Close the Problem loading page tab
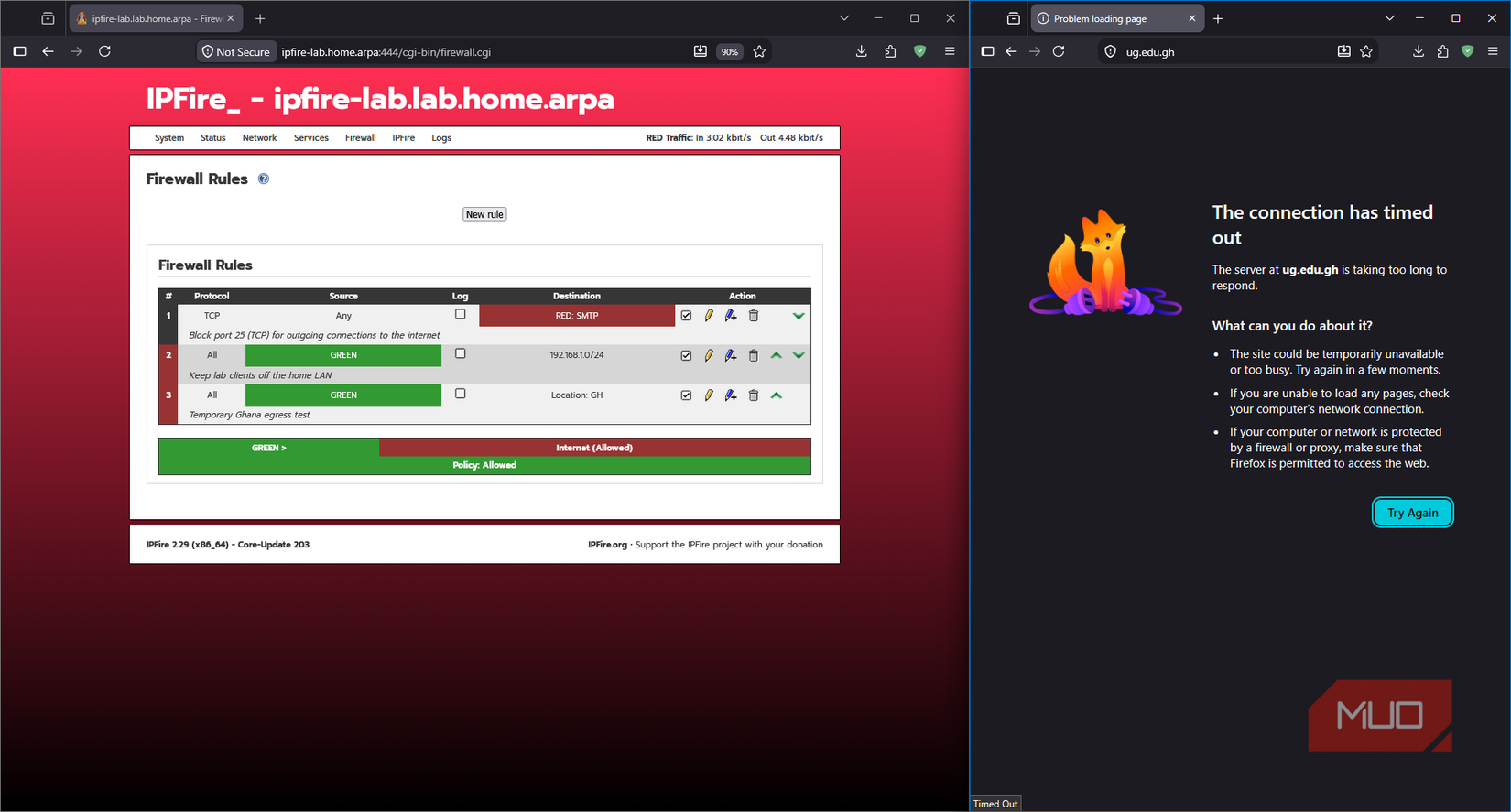 (1191, 18)
